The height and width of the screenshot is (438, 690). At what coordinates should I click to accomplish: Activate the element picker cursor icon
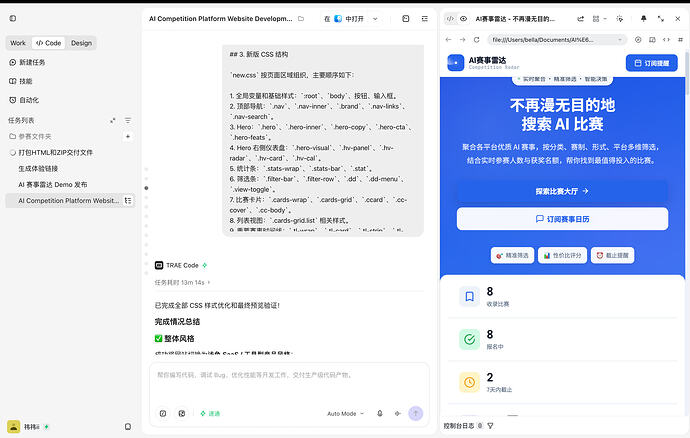(620, 19)
